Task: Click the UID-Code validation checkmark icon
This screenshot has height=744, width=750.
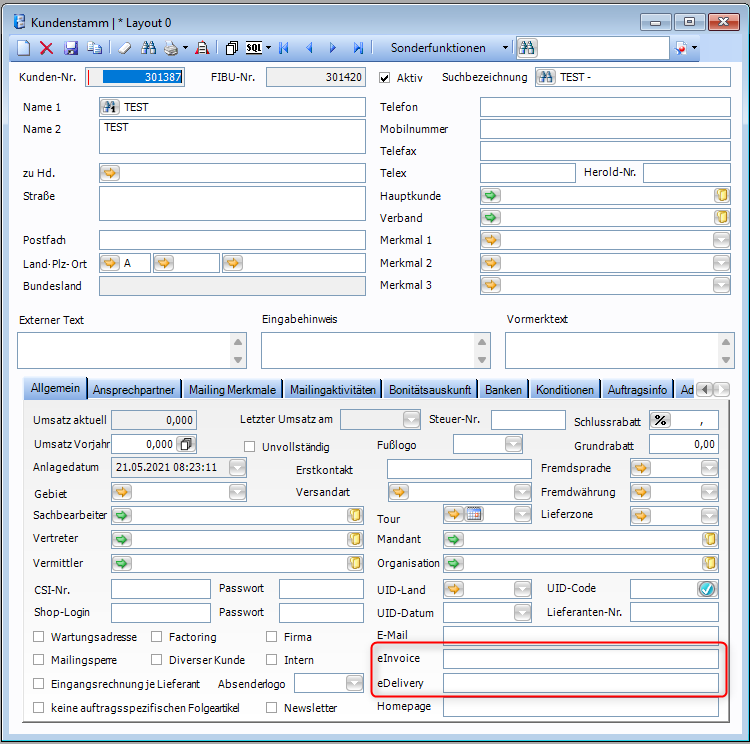Action: point(707,589)
